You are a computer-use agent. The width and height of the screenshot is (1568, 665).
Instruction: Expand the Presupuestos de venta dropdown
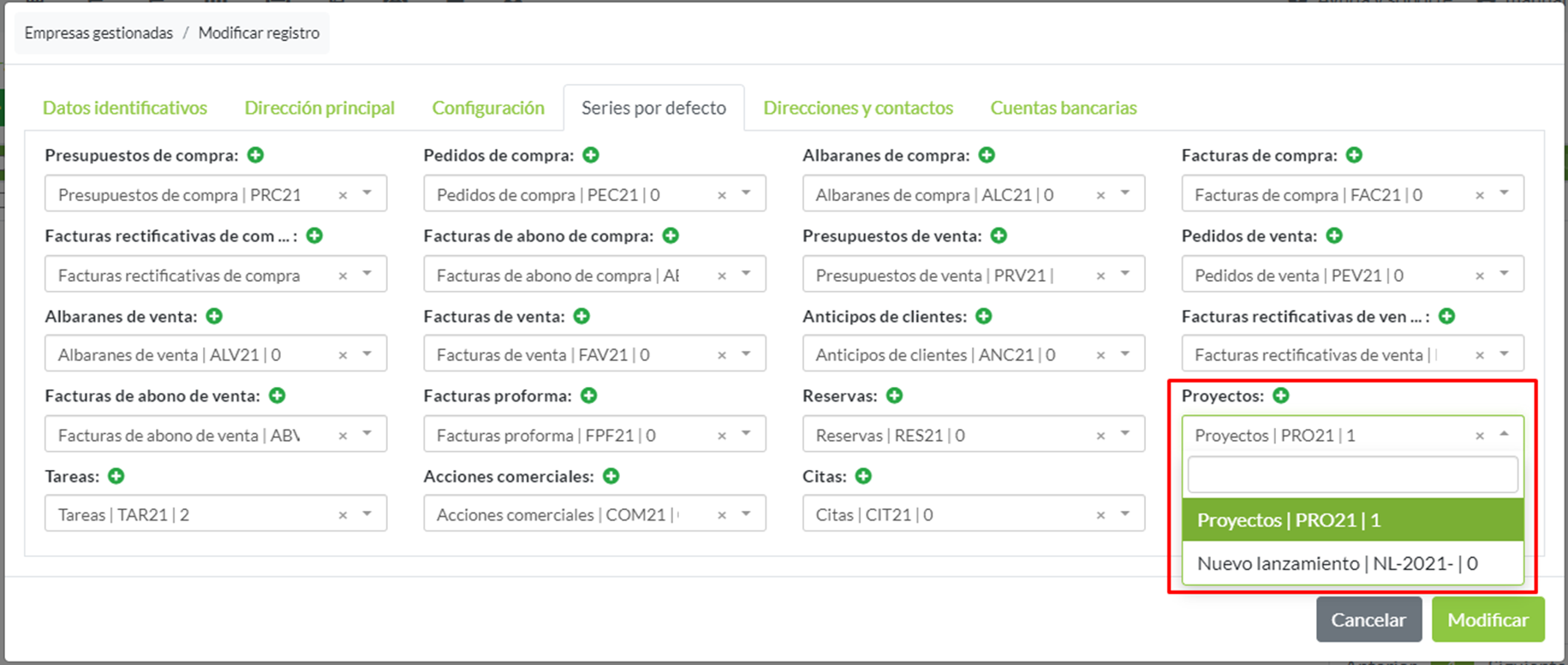point(1125,274)
